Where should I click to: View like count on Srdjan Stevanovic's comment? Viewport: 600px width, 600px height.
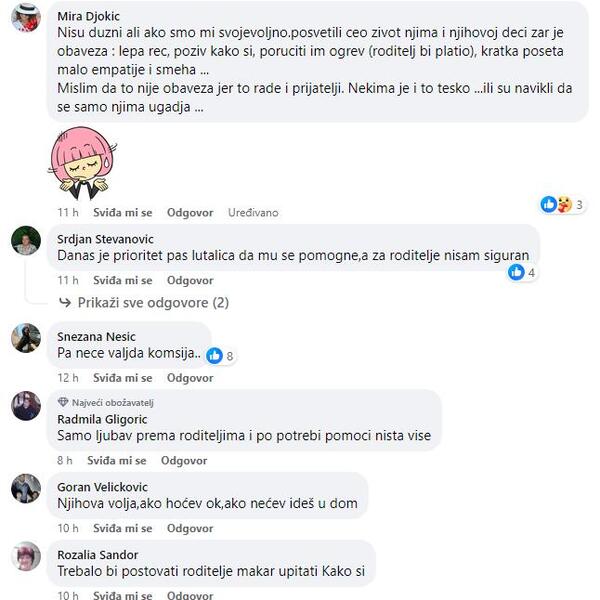[x=522, y=272]
